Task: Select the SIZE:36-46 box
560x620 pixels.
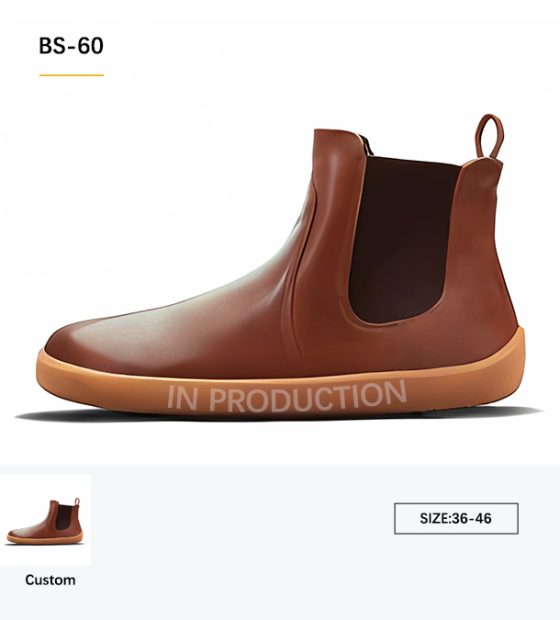Action: coord(456,518)
